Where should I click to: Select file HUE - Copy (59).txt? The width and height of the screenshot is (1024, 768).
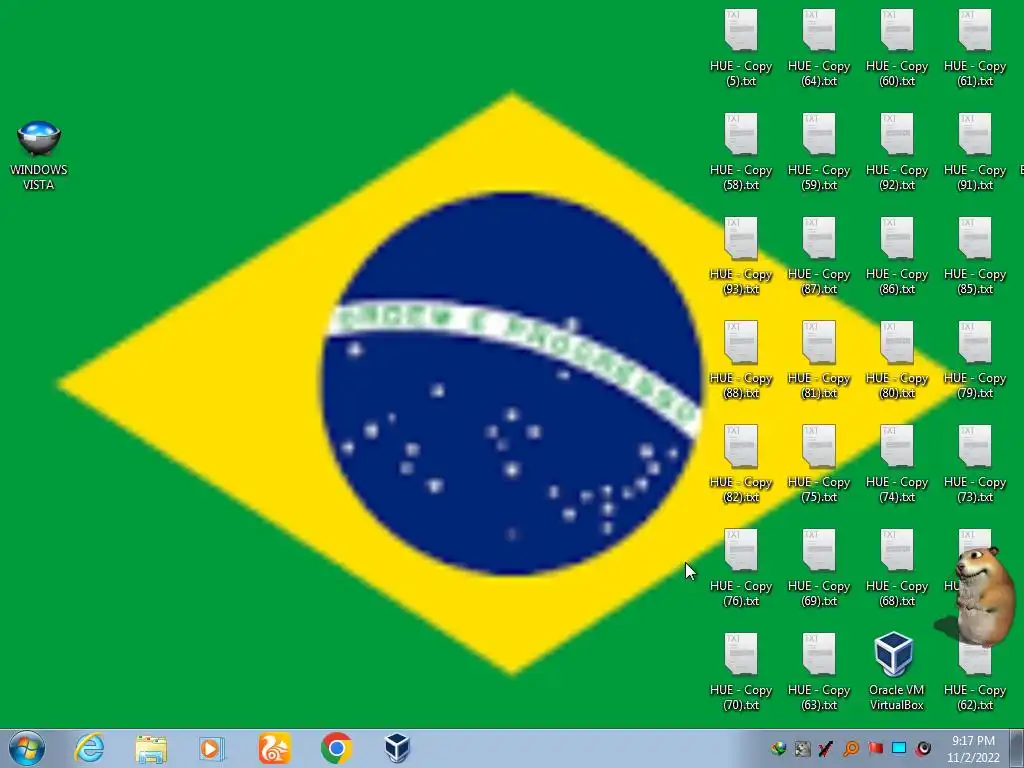click(x=819, y=152)
